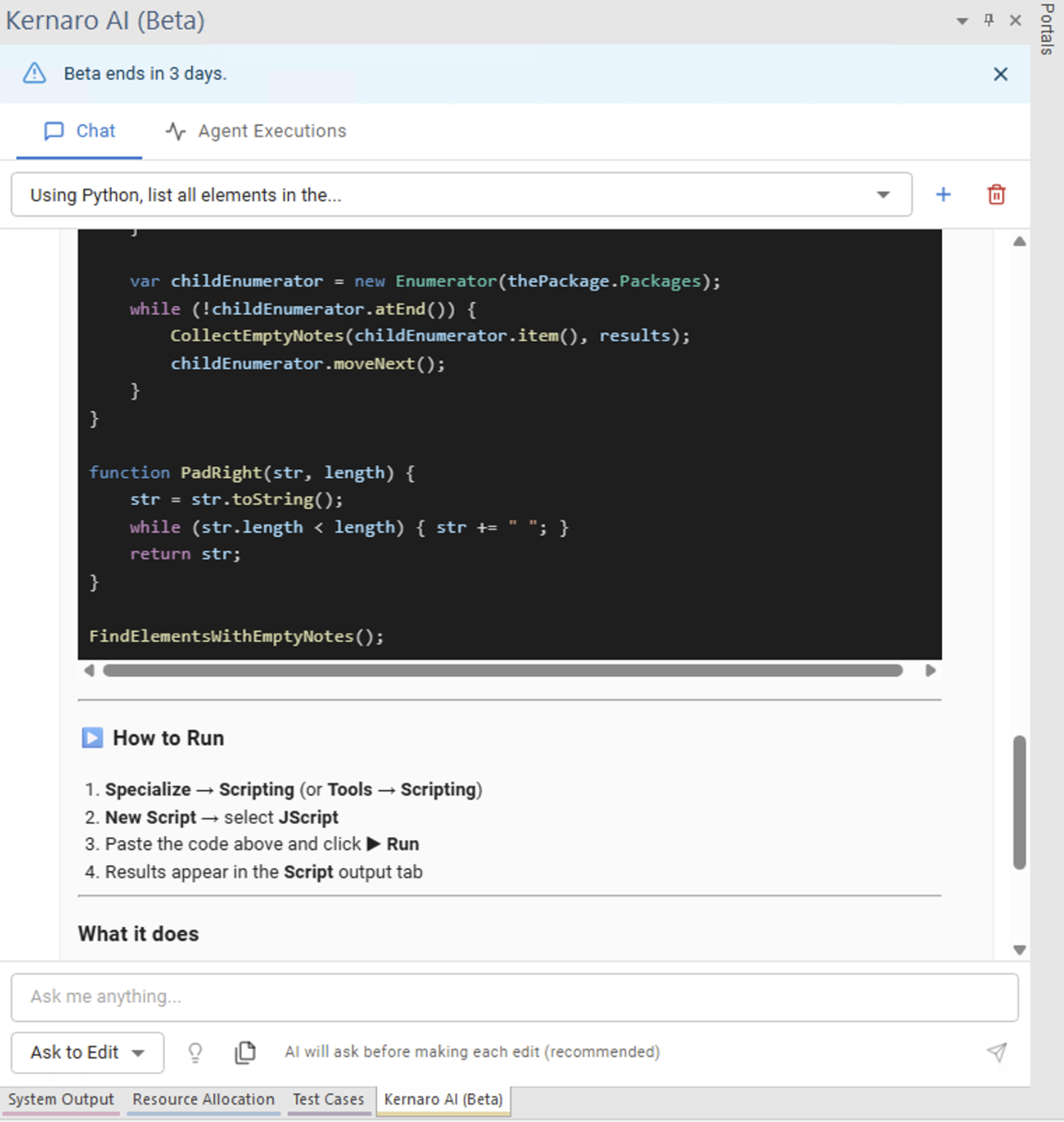
Task: Switch to Test Cases tab
Action: [328, 1100]
